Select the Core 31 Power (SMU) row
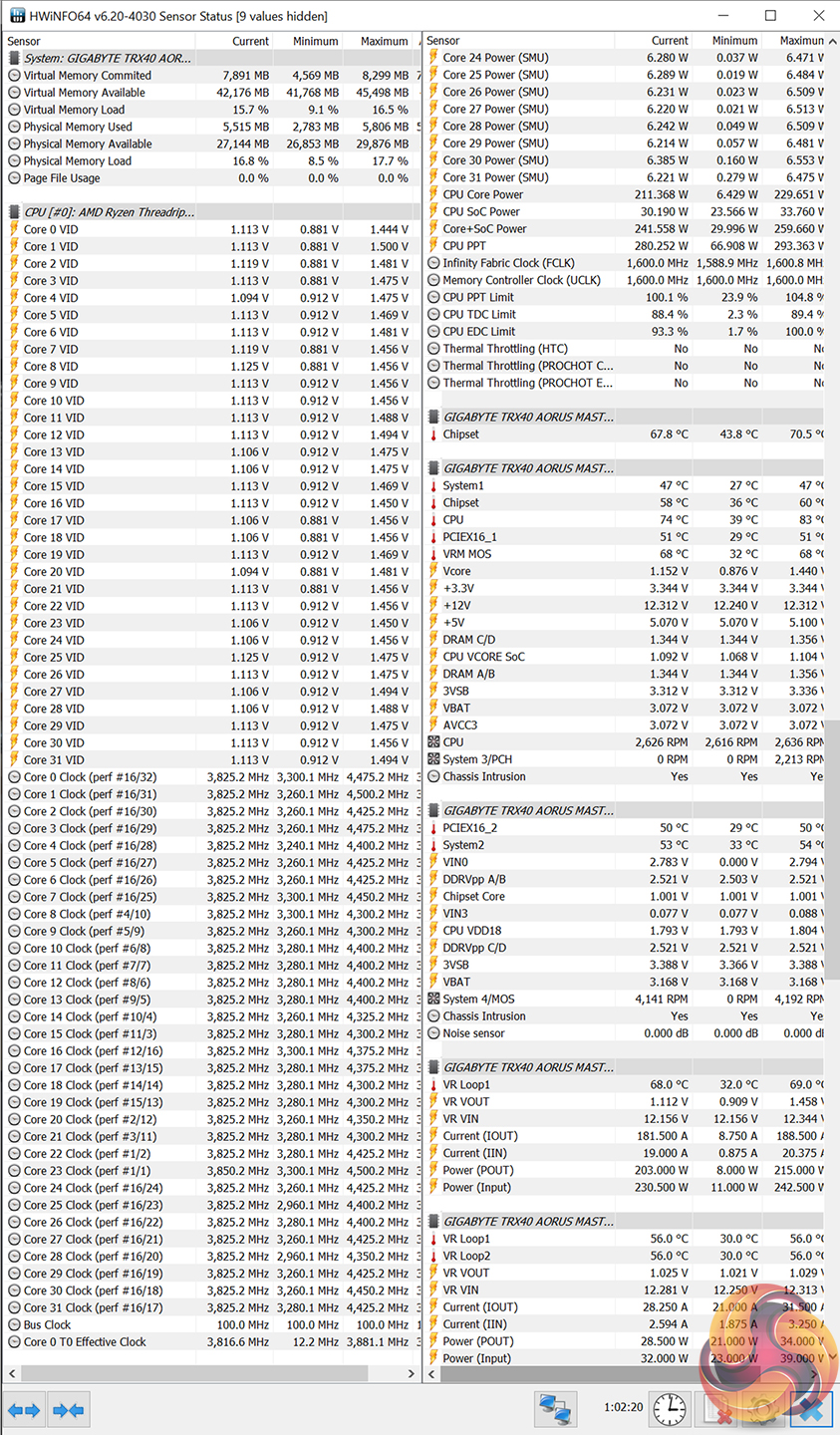The height and width of the screenshot is (1435, 840). 626,177
